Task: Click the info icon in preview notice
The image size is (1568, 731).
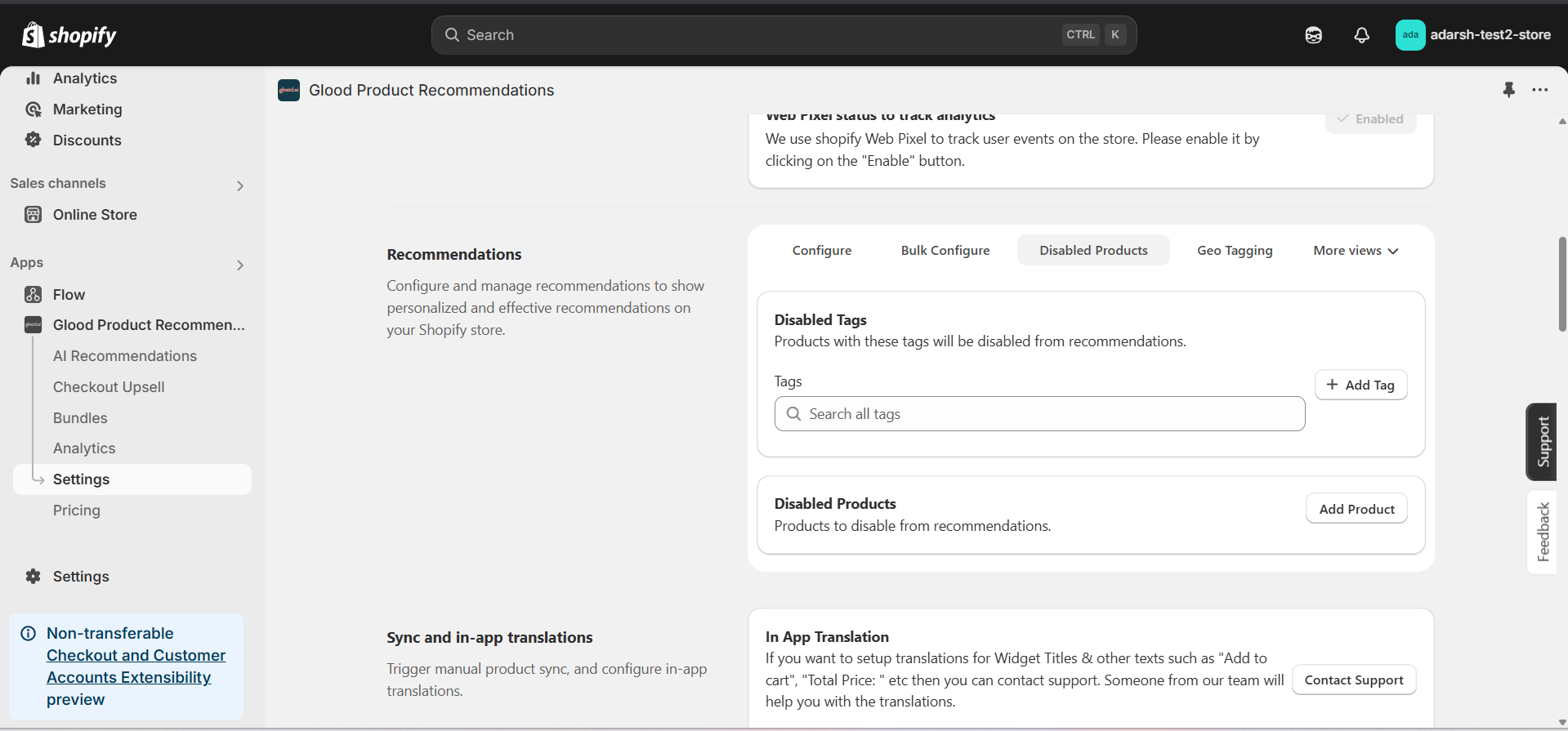Action: coord(29,634)
